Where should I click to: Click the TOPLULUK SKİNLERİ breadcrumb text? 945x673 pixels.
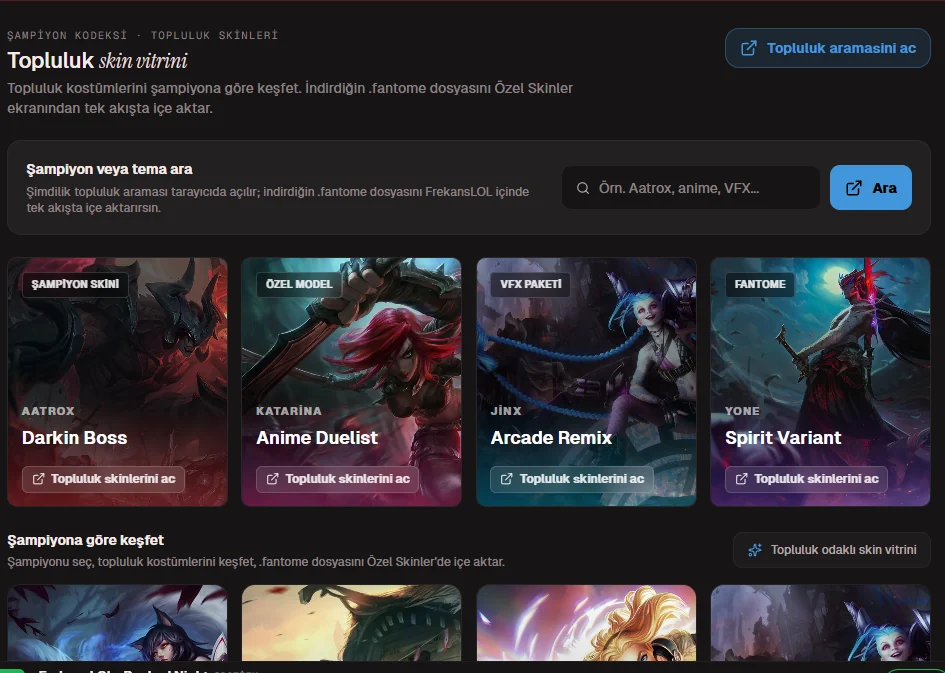(x=215, y=35)
